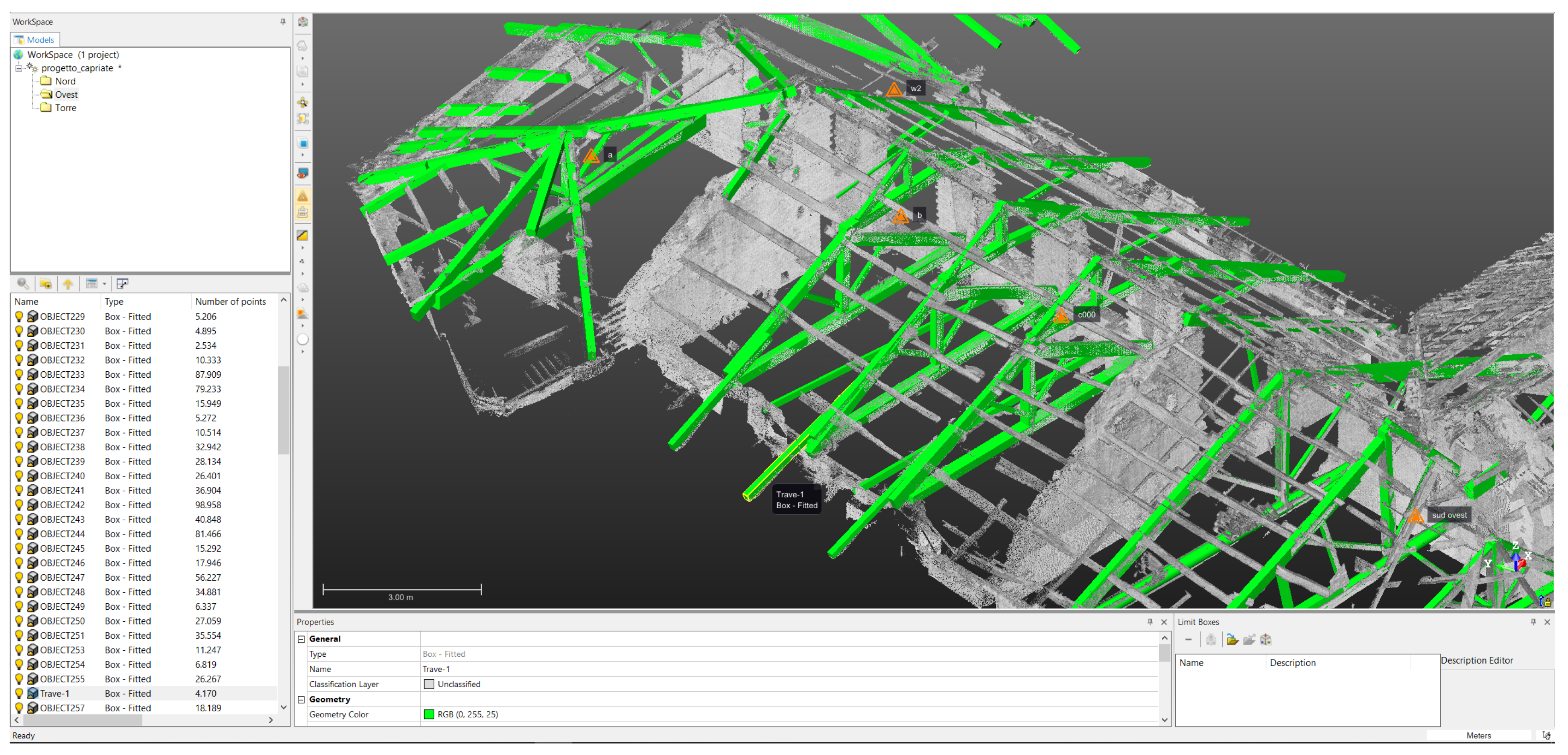The width and height of the screenshot is (1568, 755).
Task: Click the yellow up-arrow parent level icon
Action: pos(68,284)
